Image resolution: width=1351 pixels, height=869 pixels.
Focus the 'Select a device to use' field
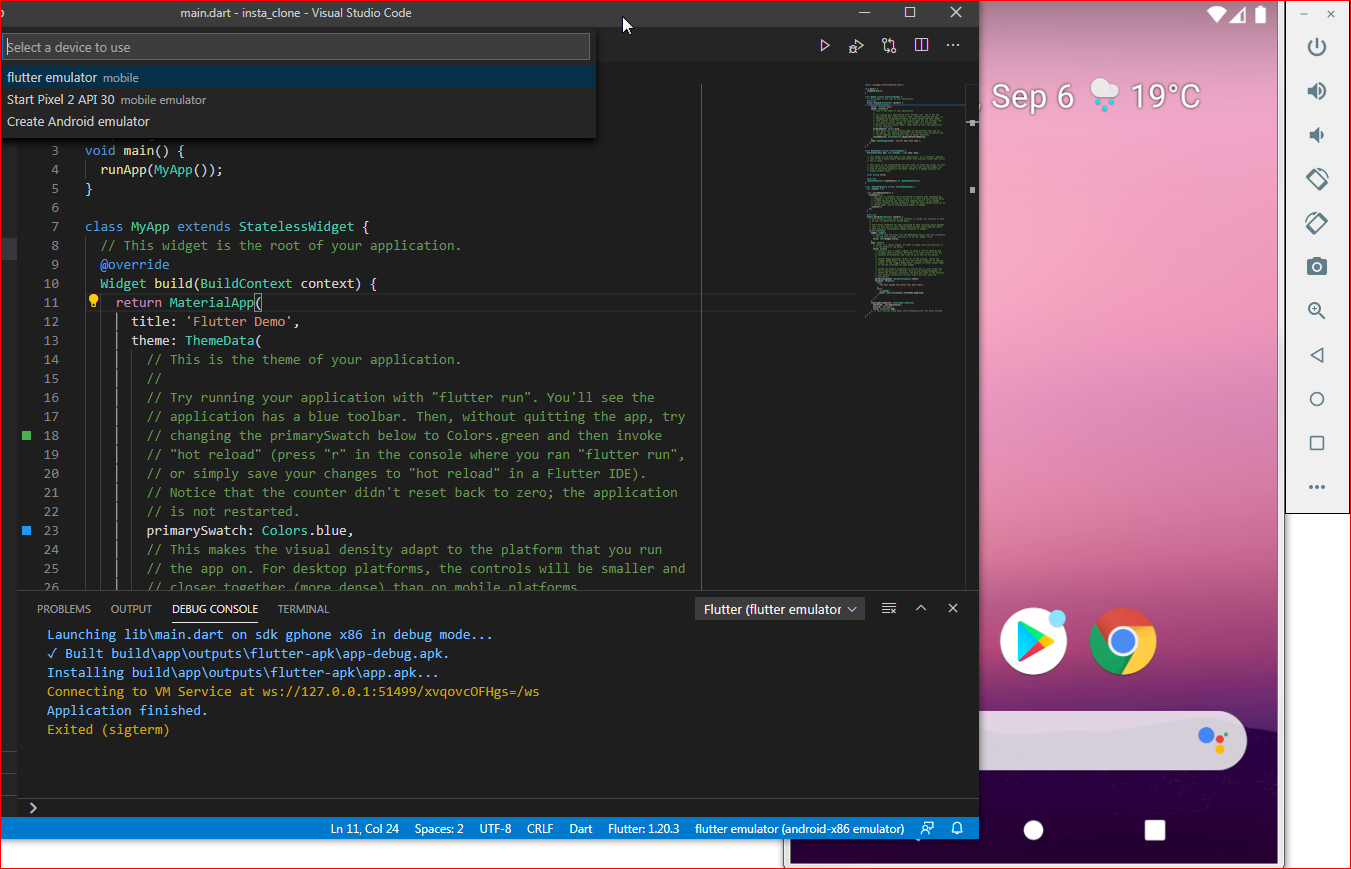point(296,47)
